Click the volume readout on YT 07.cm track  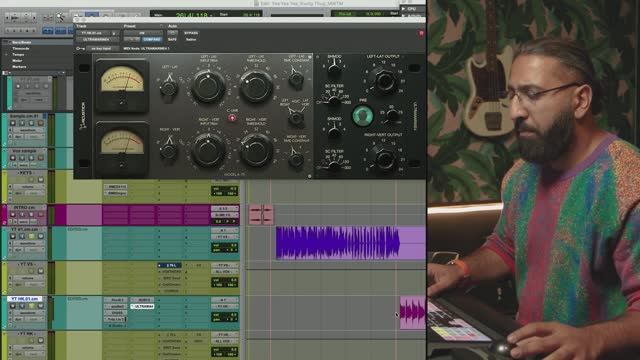tap(224, 245)
